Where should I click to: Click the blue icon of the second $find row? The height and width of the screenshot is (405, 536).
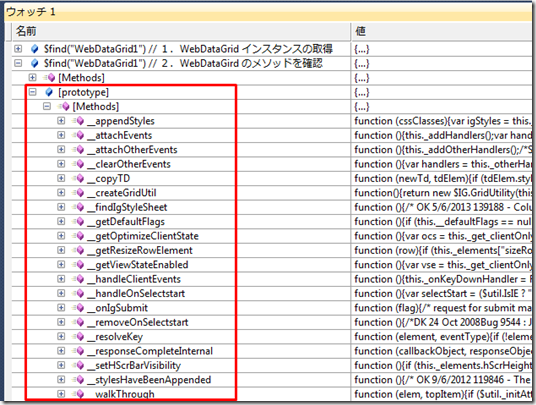click(x=35, y=63)
